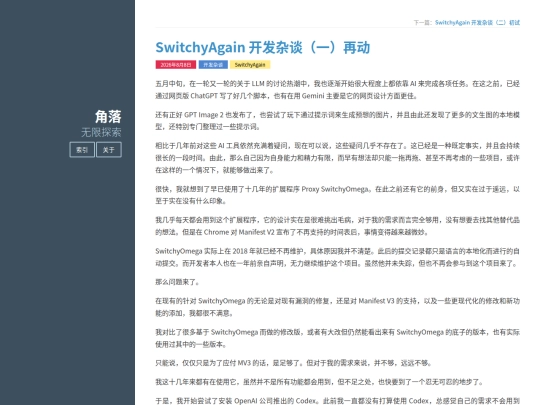
Task: Click the paragraph mentioning OpenAI Codex
Action: (x=338, y=401)
